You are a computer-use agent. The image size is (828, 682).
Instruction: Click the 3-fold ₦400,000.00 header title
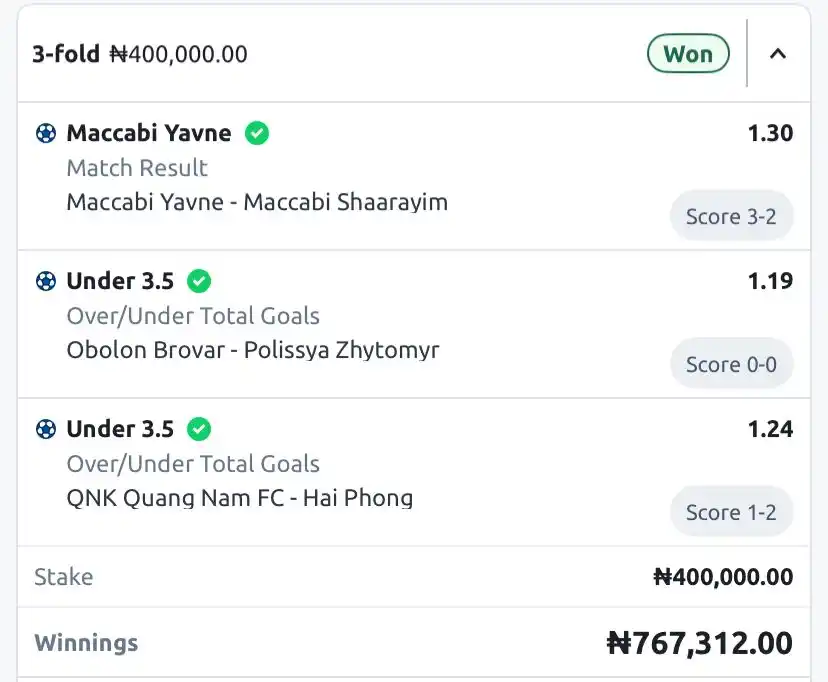point(140,54)
